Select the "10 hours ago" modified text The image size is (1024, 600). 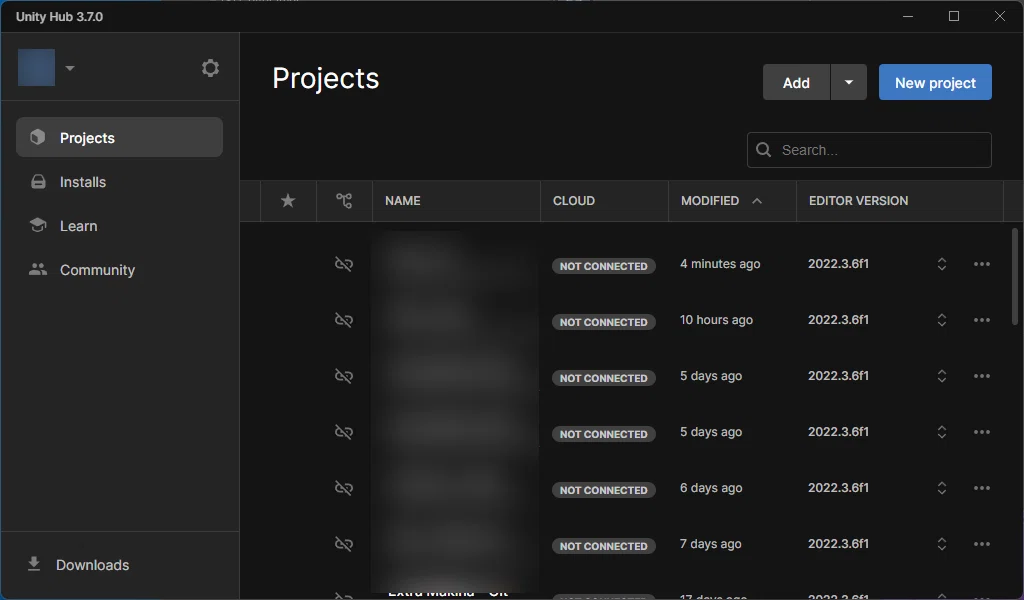[716, 320]
